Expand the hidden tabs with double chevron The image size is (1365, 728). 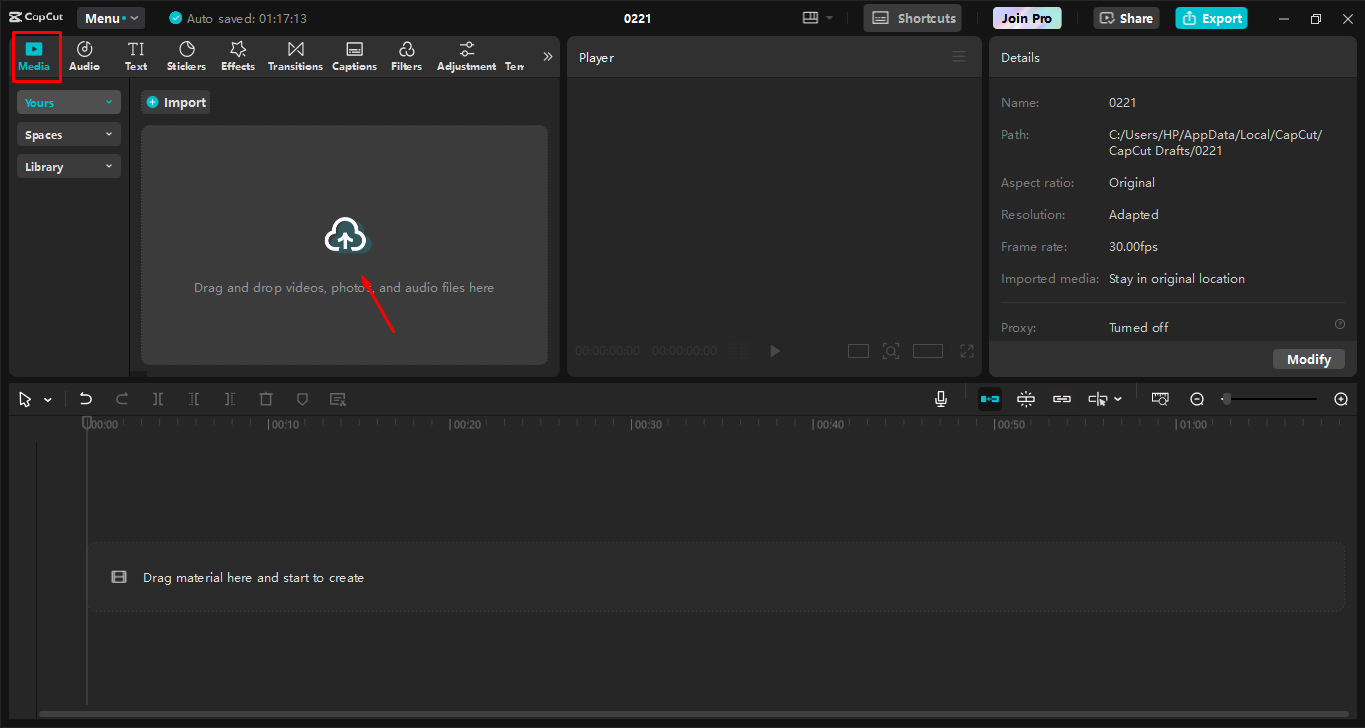point(547,57)
